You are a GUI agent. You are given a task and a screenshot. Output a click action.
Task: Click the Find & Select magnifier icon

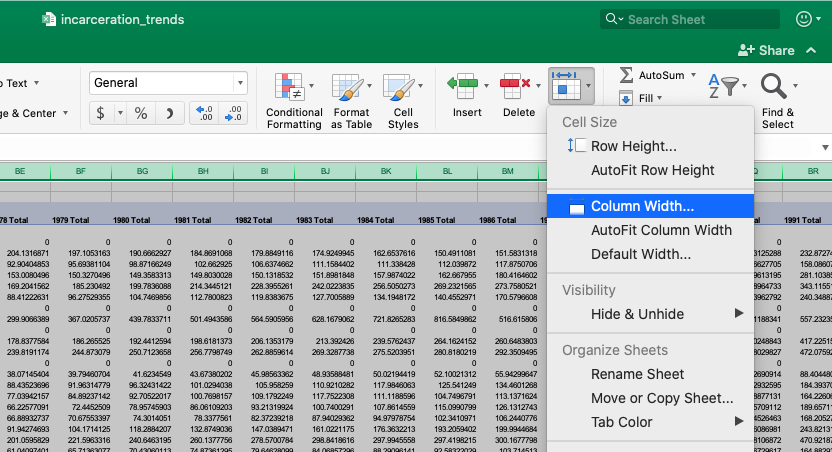click(774, 86)
